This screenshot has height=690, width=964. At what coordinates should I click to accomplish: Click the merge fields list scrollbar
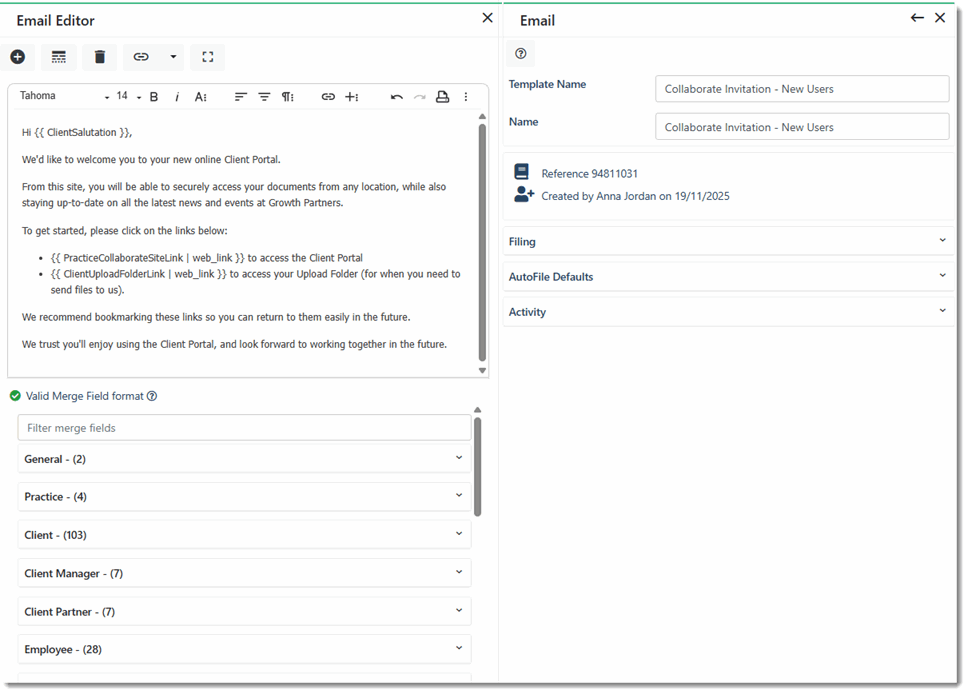[478, 467]
